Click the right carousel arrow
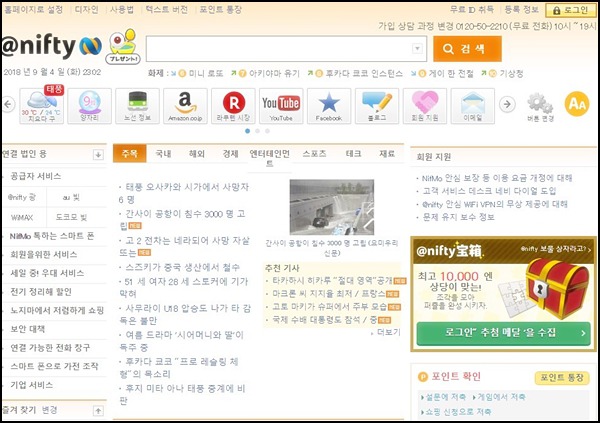 507,104
